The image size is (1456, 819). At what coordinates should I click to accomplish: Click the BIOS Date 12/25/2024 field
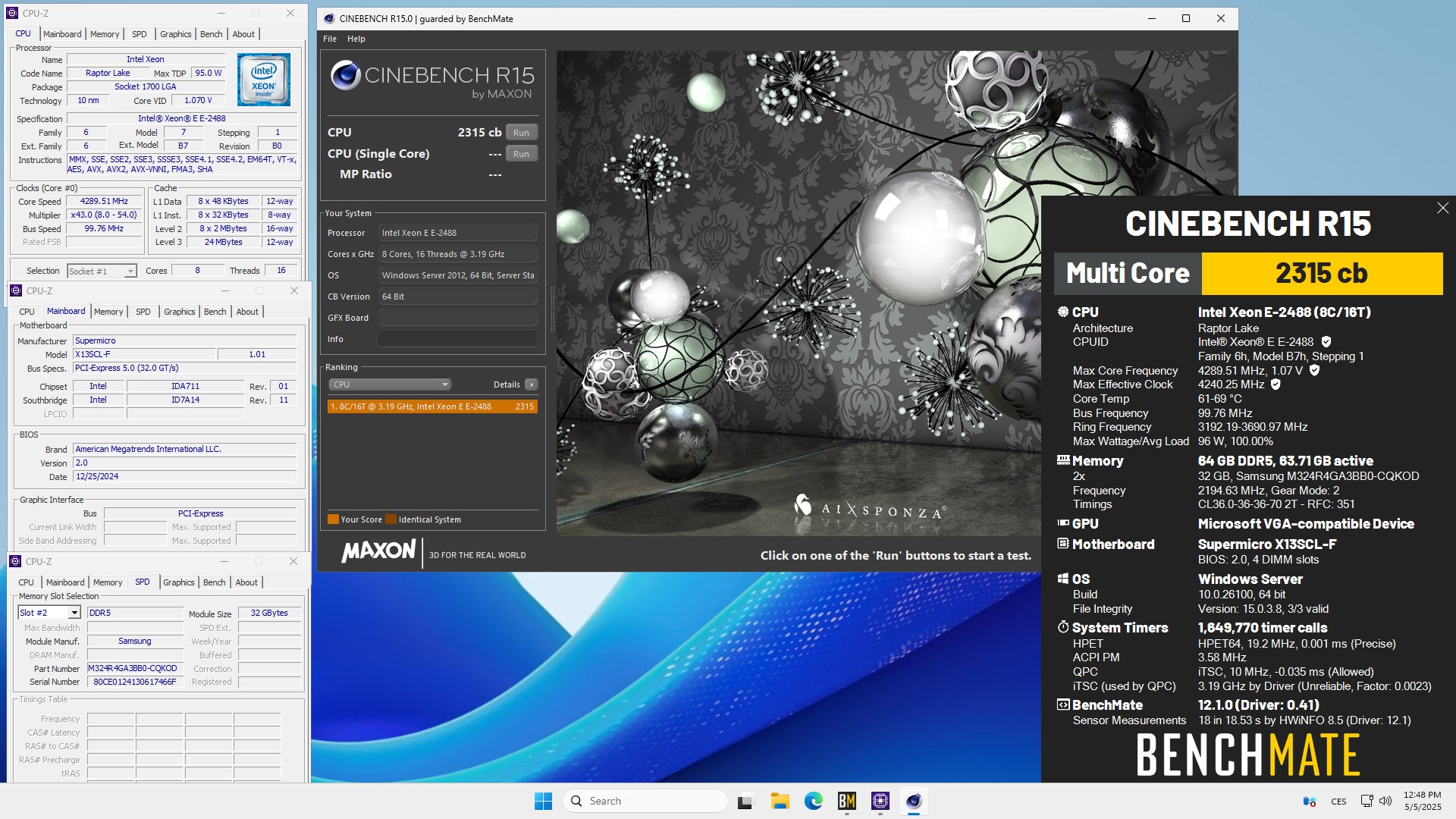click(184, 477)
